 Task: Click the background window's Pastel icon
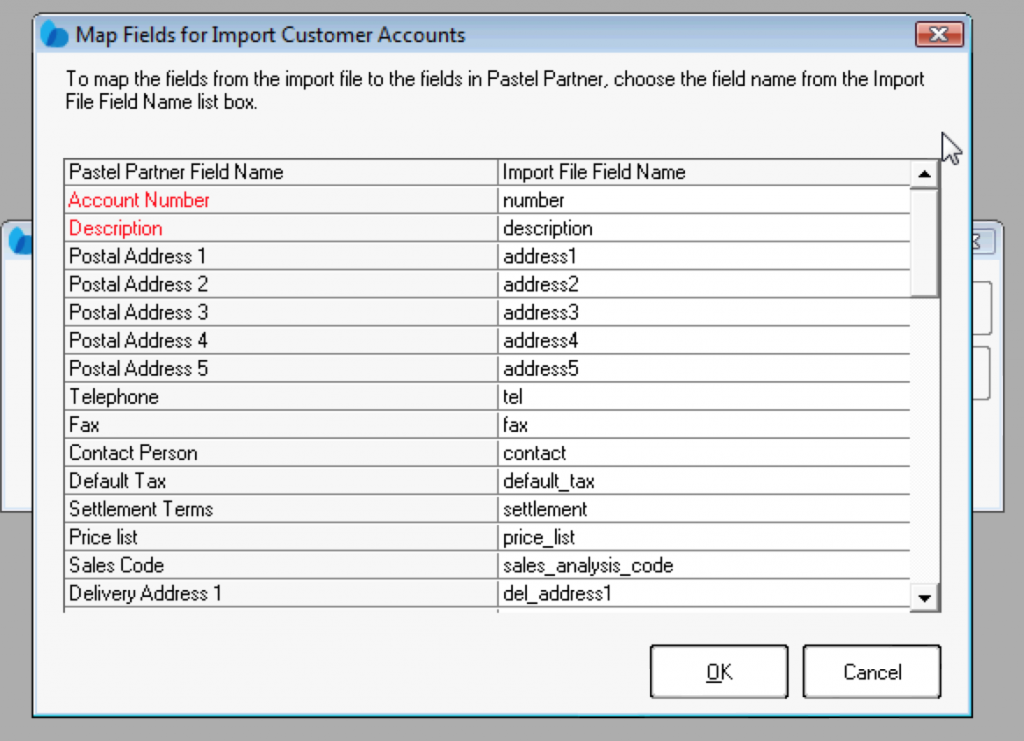(x=20, y=241)
